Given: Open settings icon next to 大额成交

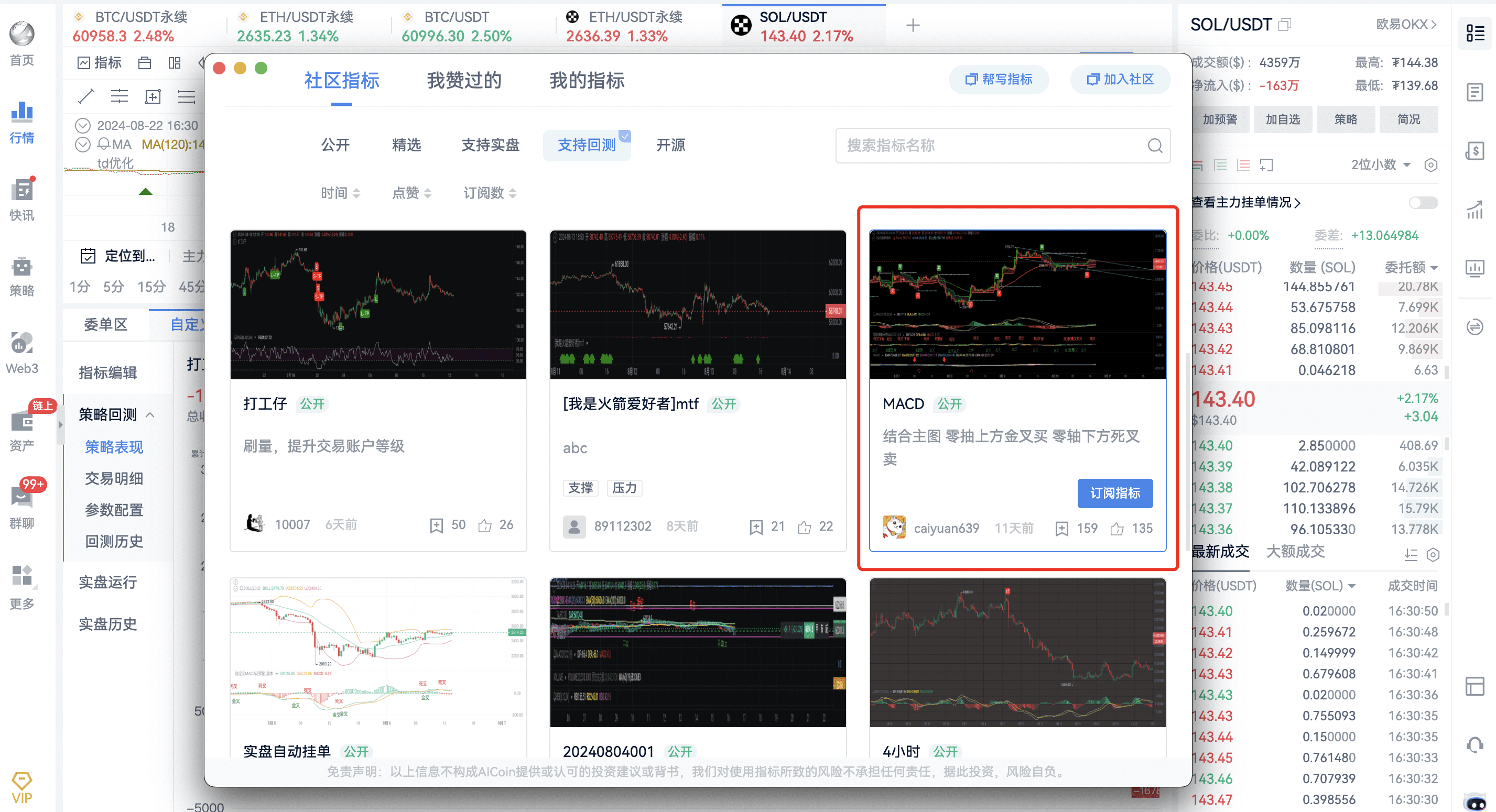Looking at the screenshot, I should tap(1433, 554).
